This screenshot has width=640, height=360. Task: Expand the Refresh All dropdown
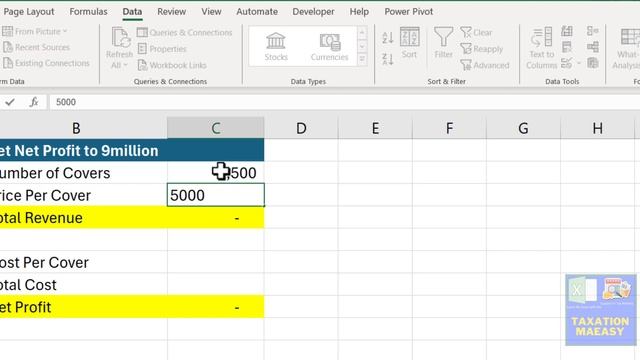126,65
